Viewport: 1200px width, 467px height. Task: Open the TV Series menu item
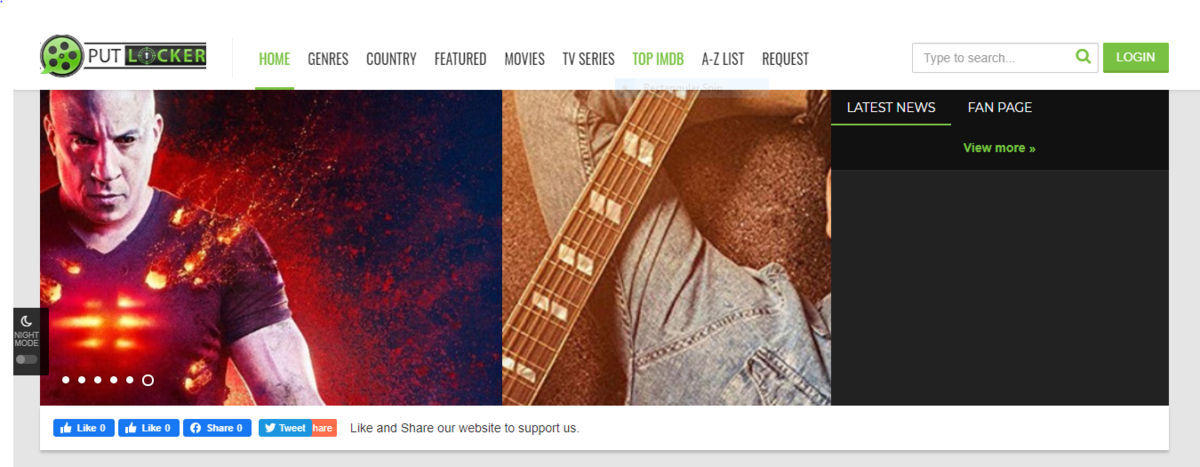tap(588, 59)
